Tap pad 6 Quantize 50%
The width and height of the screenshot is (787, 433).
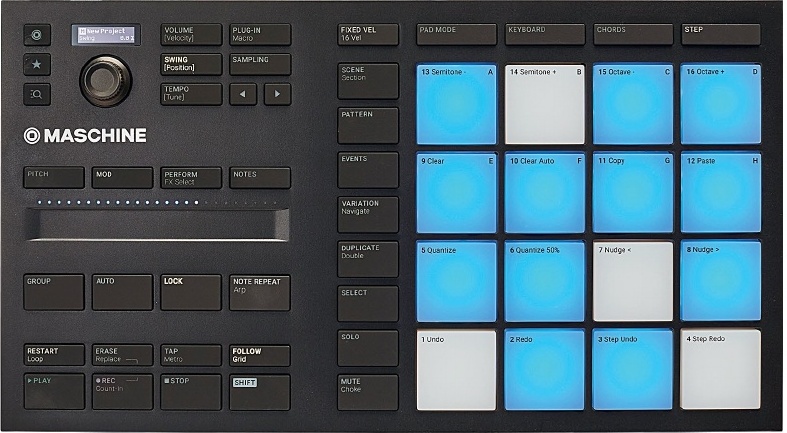tap(545, 281)
